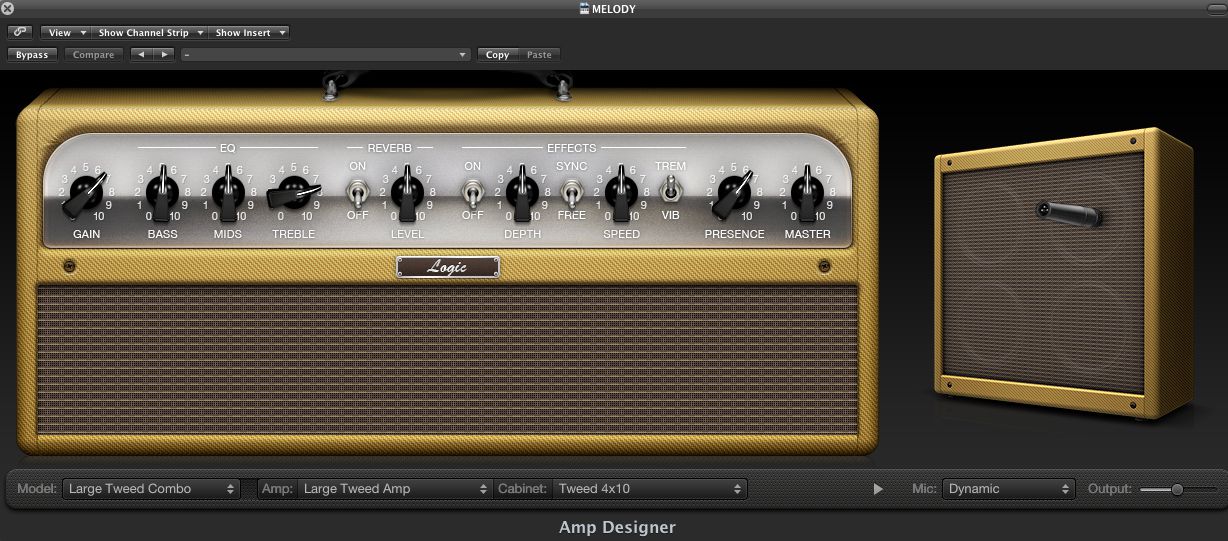Go to next preset with right arrow

(164, 55)
